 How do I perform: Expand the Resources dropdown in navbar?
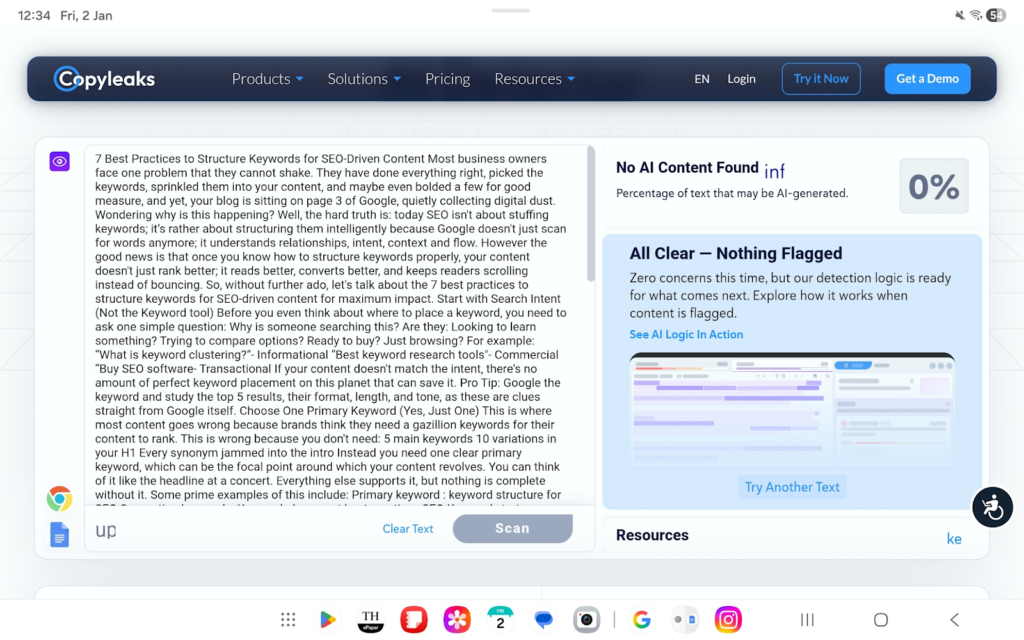[x=534, y=79]
